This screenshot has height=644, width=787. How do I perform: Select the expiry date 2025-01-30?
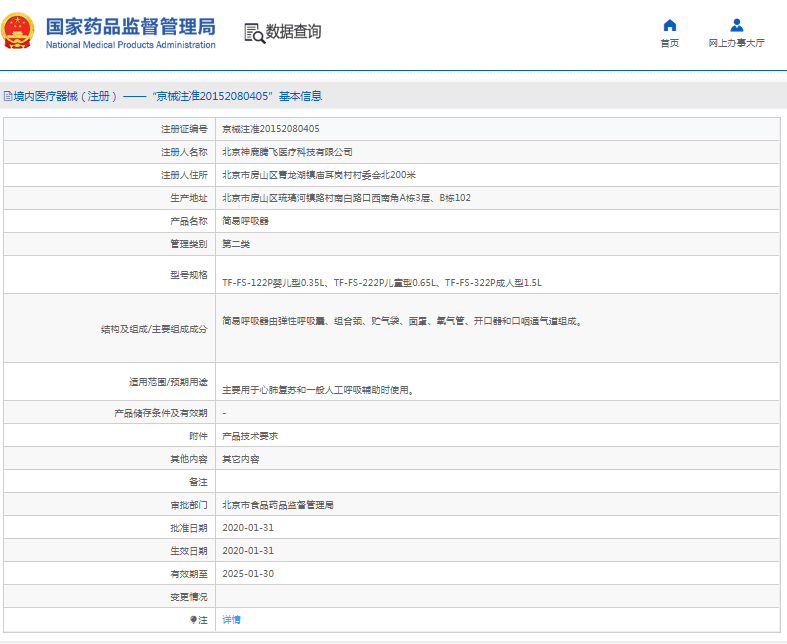[247, 574]
